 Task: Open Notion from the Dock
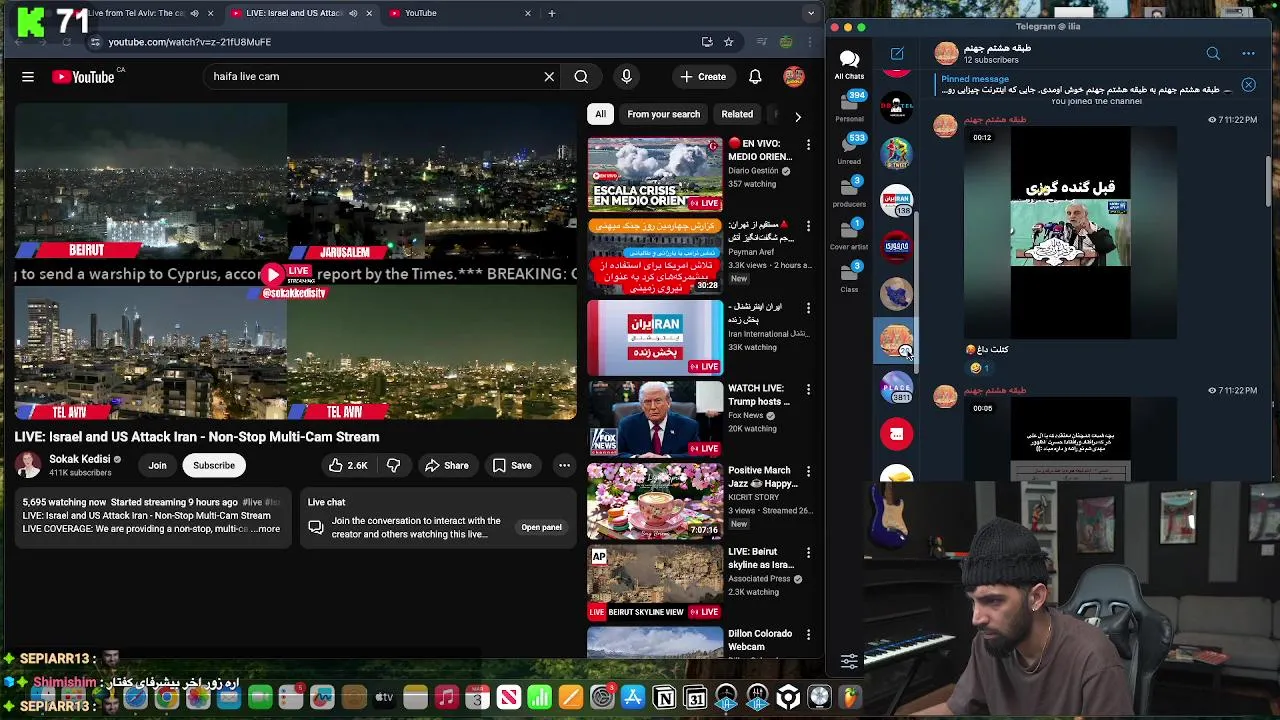tap(664, 697)
